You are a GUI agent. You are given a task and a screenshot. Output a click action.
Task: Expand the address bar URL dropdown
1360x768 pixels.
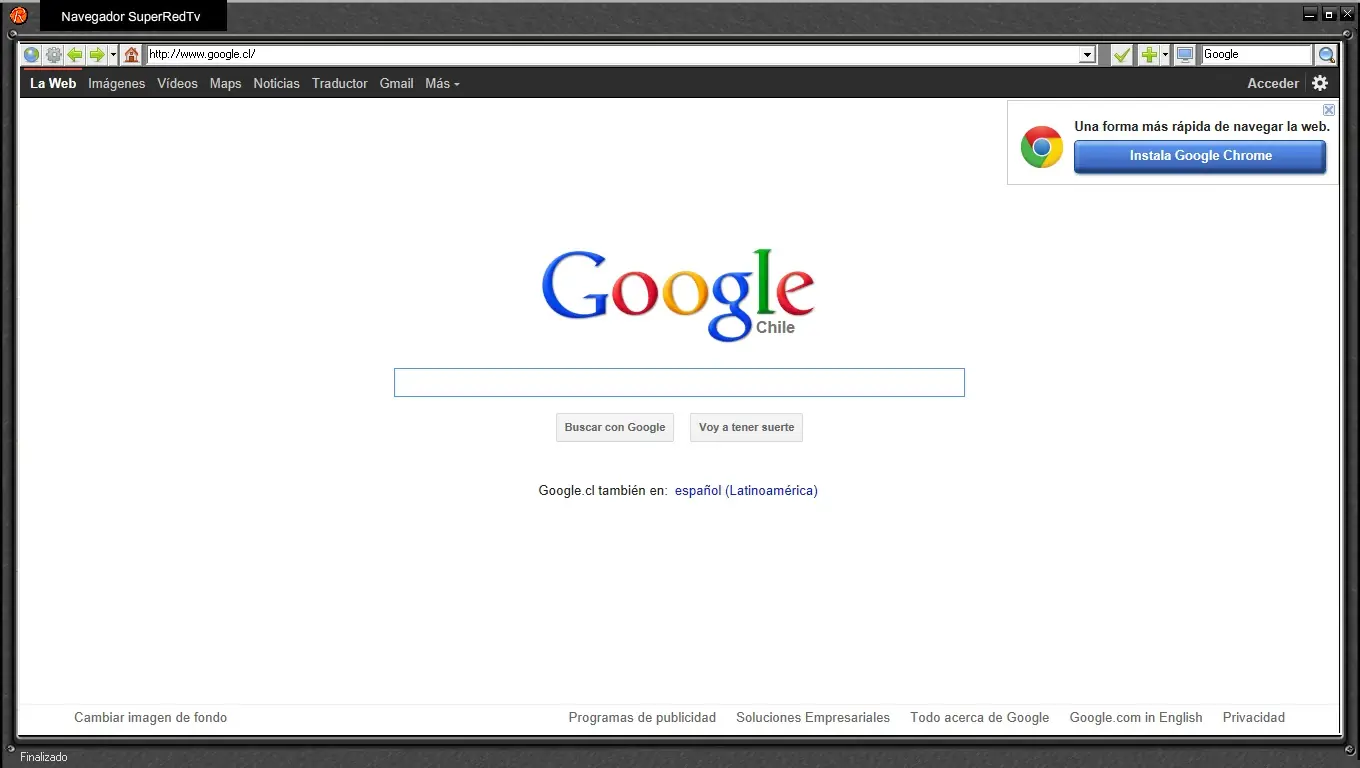coord(1087,55)
